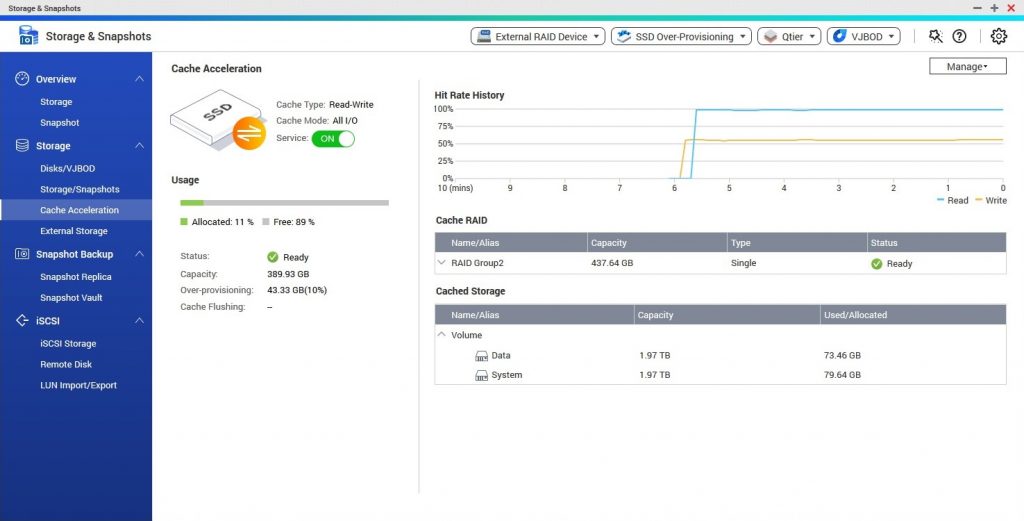Open the Manage dropdown button
The width and height of the screenshot is (1024, 521).
pos(967,66)
